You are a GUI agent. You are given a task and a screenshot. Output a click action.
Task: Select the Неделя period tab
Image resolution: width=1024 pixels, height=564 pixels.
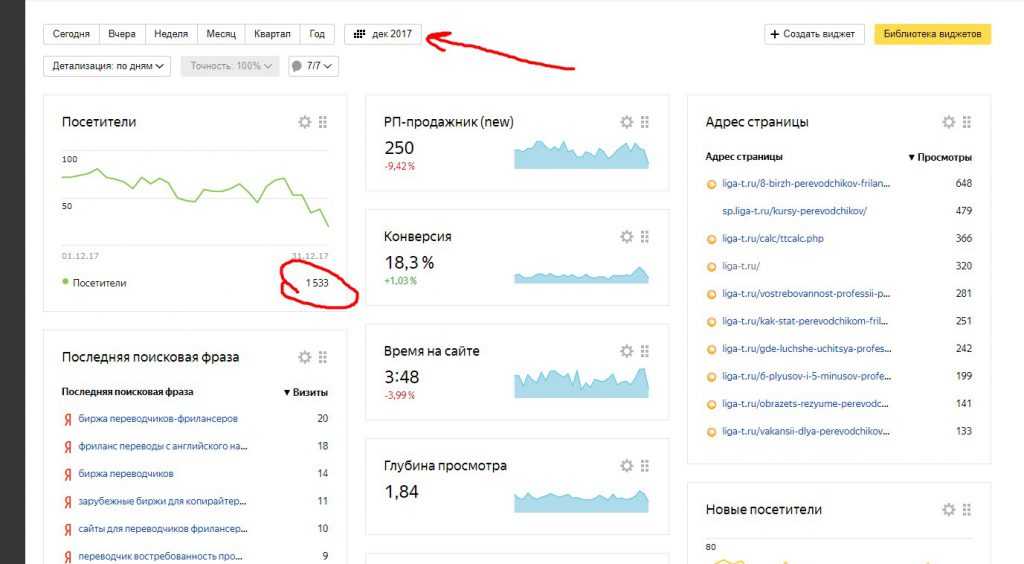171,34
